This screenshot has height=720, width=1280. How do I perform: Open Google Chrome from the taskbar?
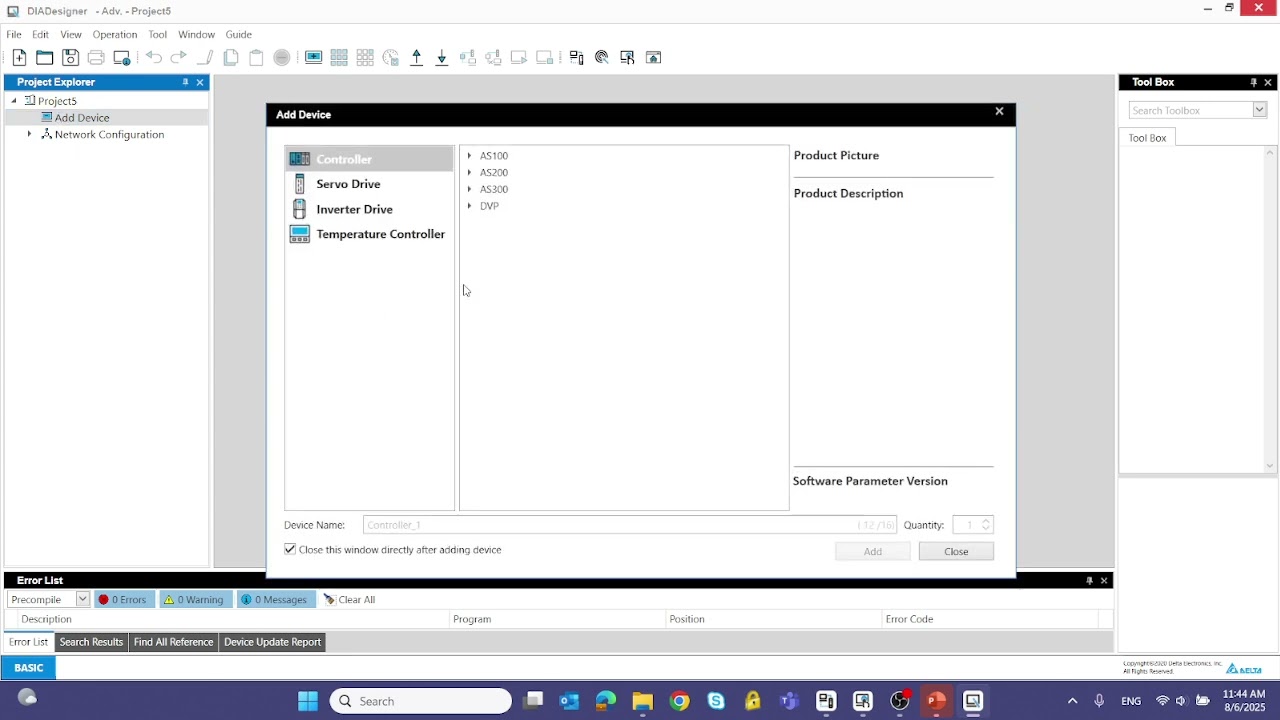click(x=680, y=701)
